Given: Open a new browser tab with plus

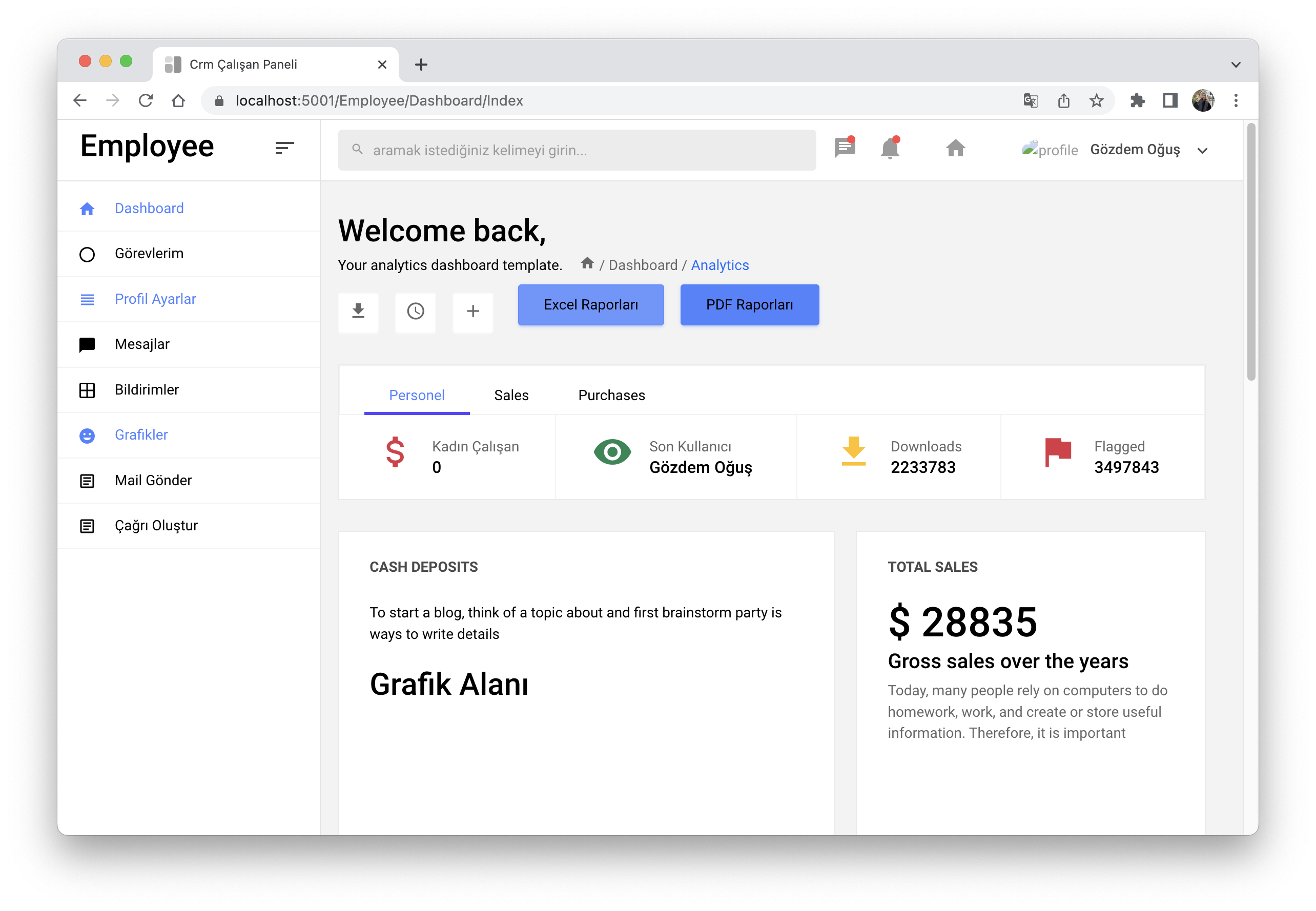Looking at the screenshot, I should pyautogui.click(x=421, y=65).
